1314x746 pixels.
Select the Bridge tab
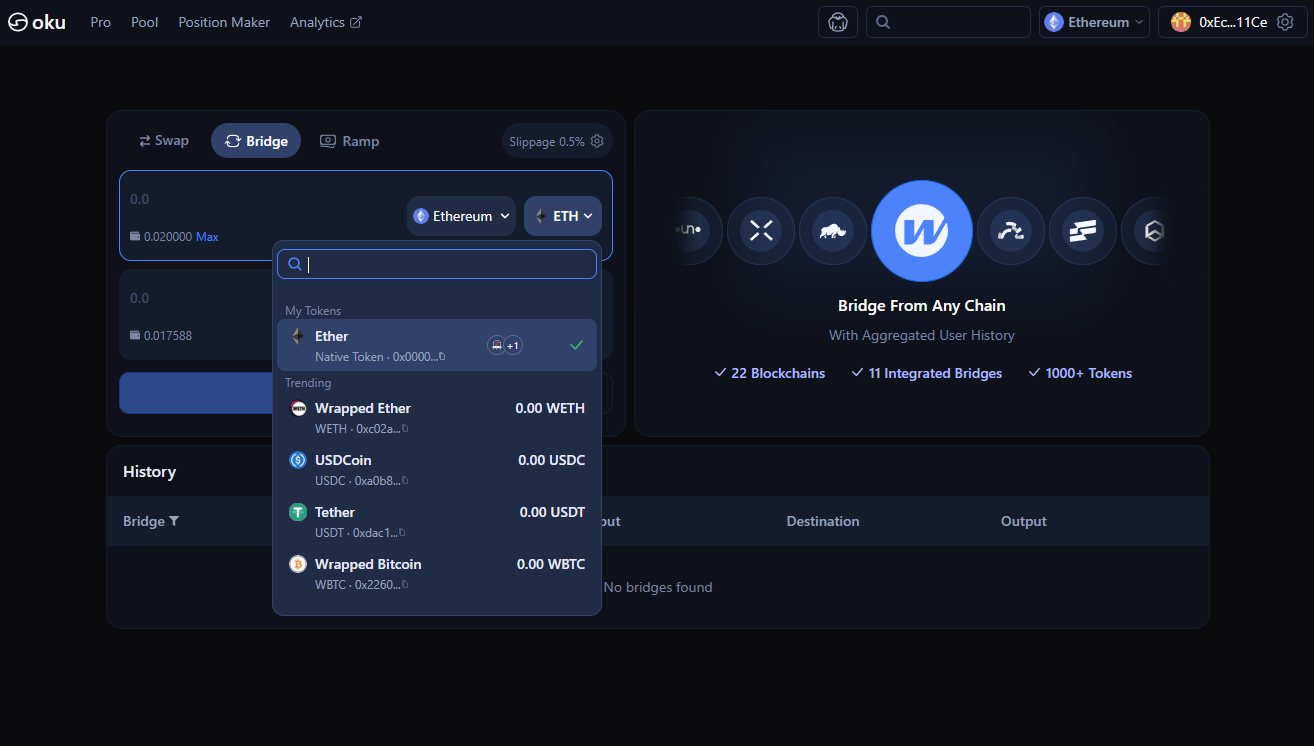pyautogui.click(x=256, y=141)
